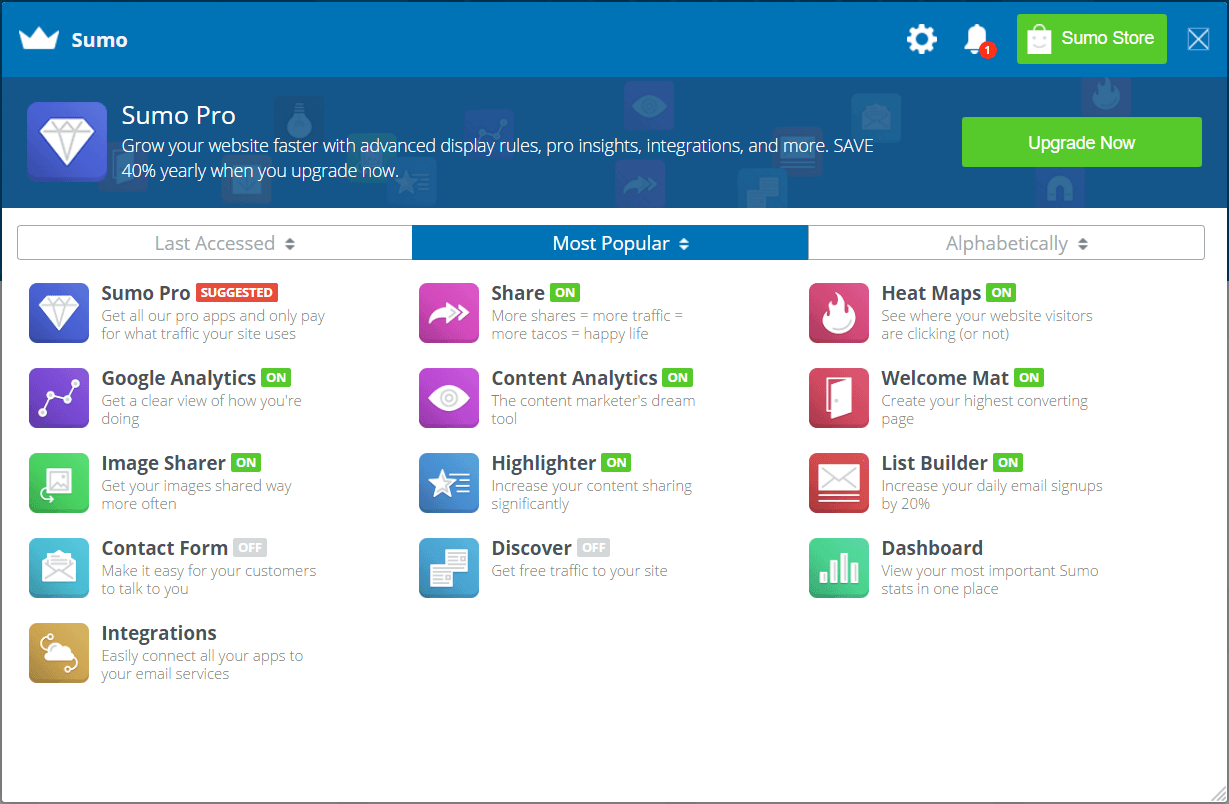Toggle the Share ON badge
The image size is (1229, 804).
pyautogui.click(x=565, y=293)
